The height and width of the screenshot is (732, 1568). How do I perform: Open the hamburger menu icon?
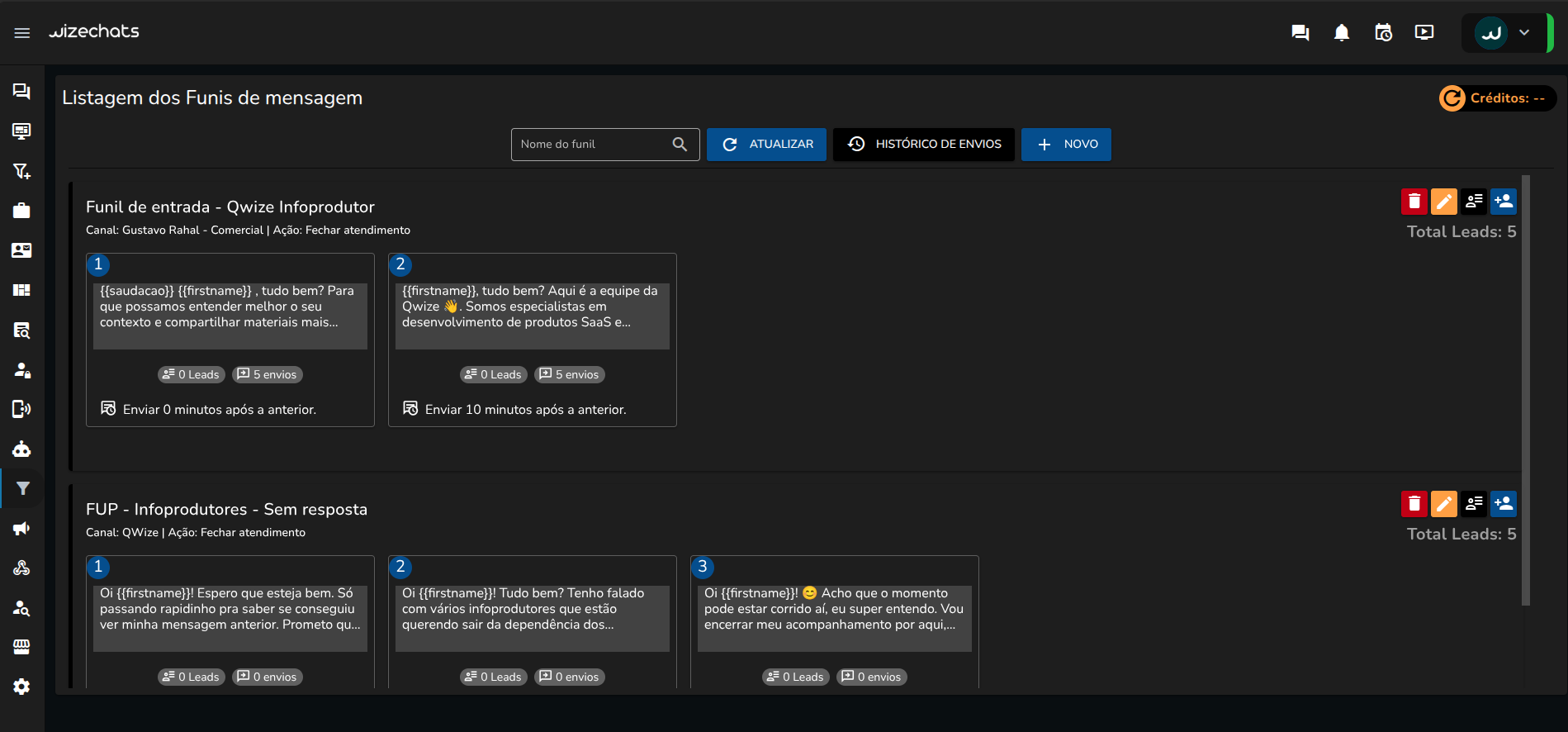click(22, 33)
